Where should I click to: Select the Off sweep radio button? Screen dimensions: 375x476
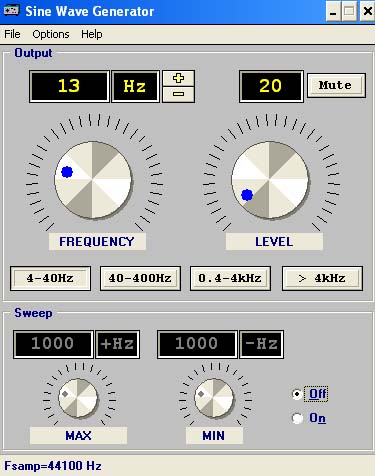coord(297,394)
